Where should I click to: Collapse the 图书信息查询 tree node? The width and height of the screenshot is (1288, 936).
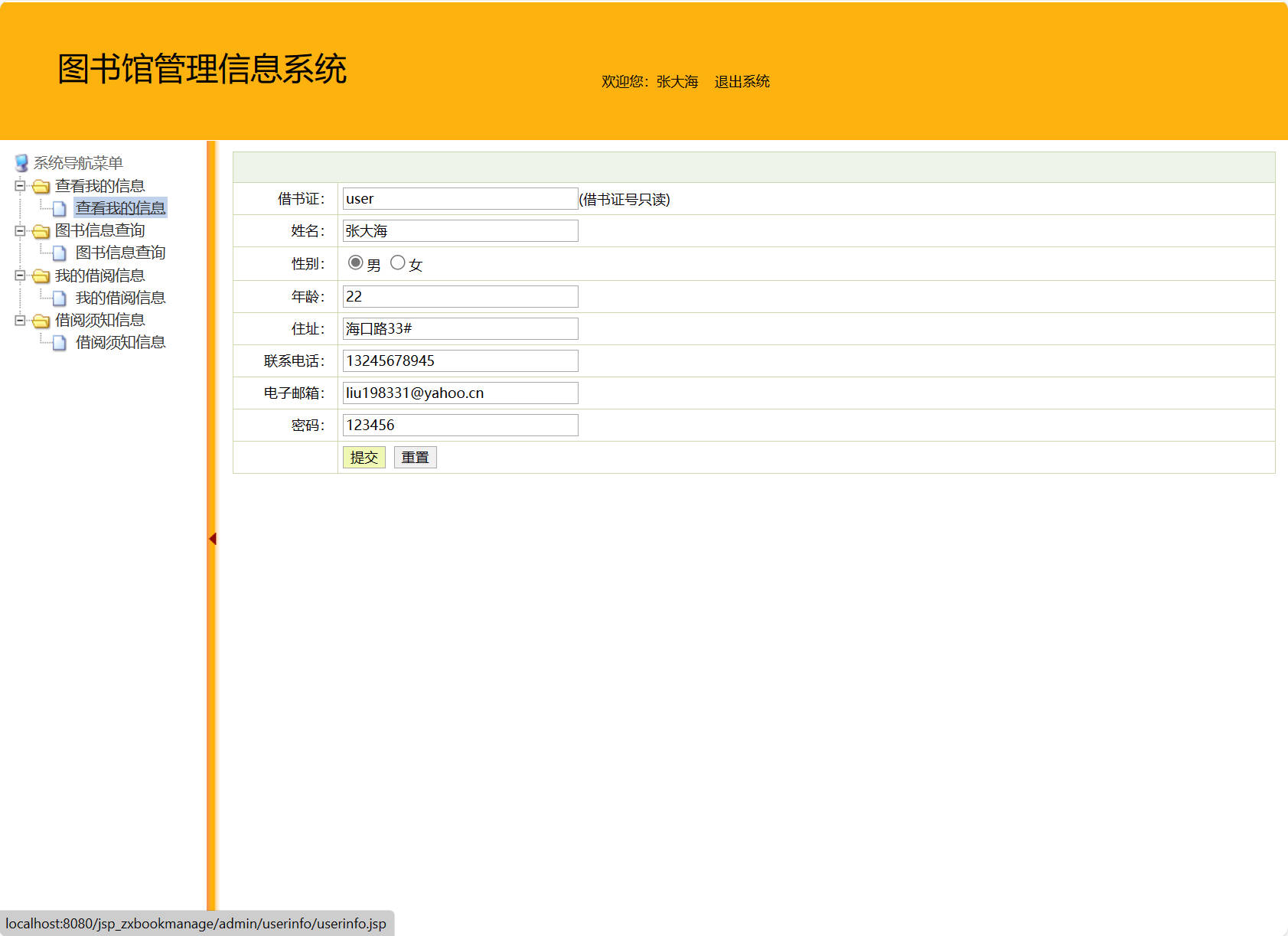(x=20, y=230)
